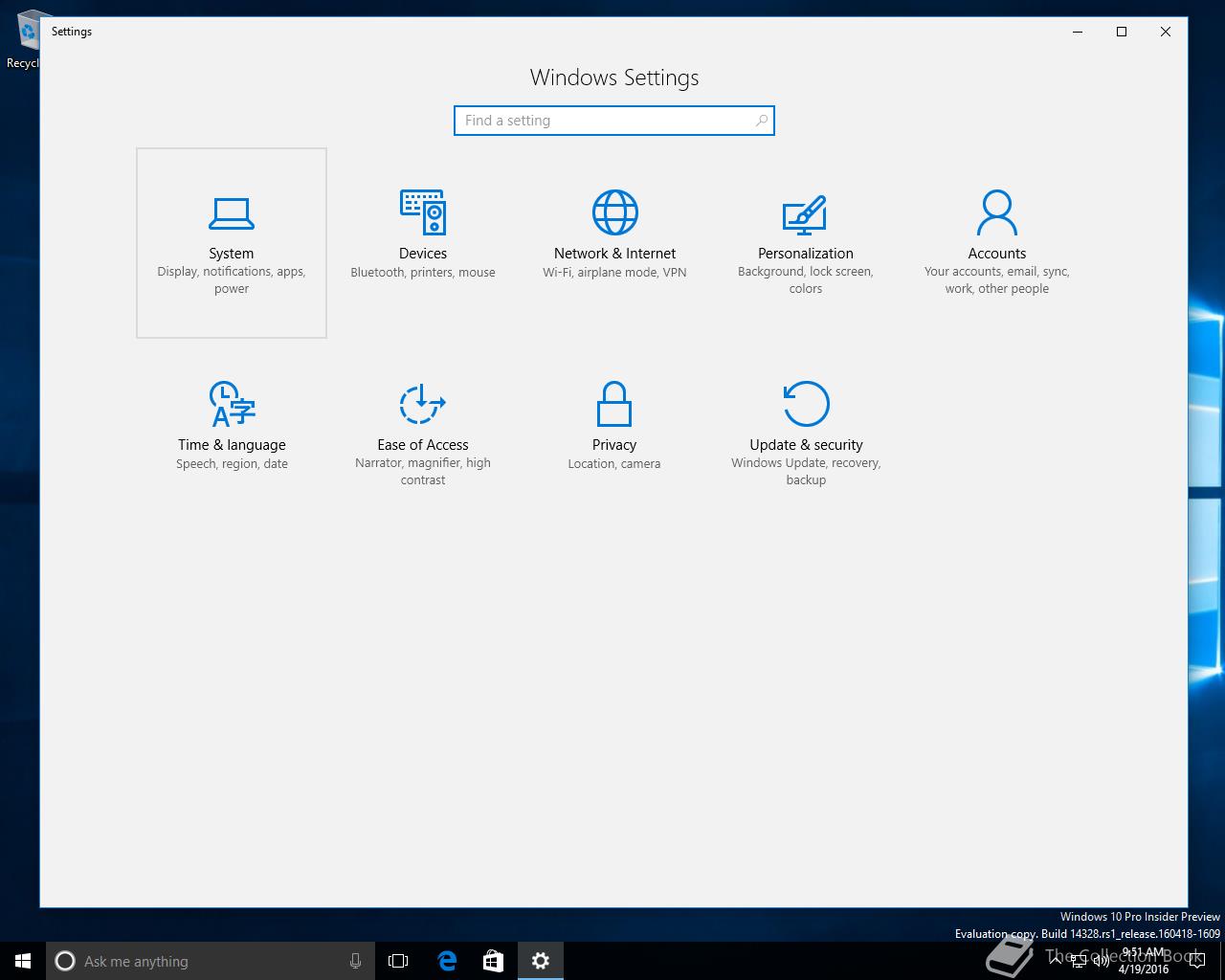Open the Store from the taskbar
The image size is (1225, 980).
[x=493, y=961]
